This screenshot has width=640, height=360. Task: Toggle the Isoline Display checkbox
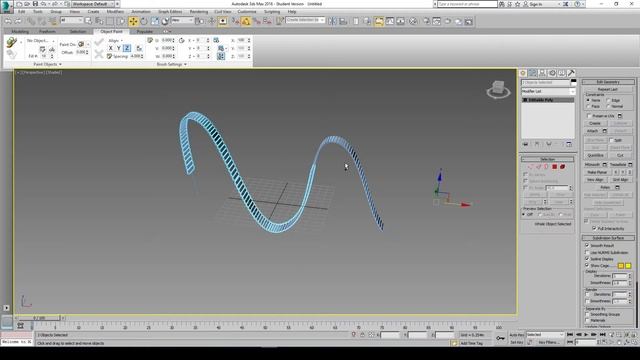(x=587, y=259)
